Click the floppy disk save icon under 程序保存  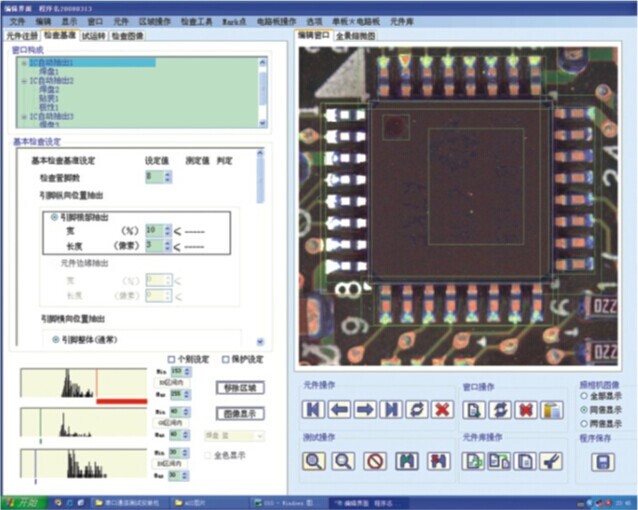click(602, 461)
